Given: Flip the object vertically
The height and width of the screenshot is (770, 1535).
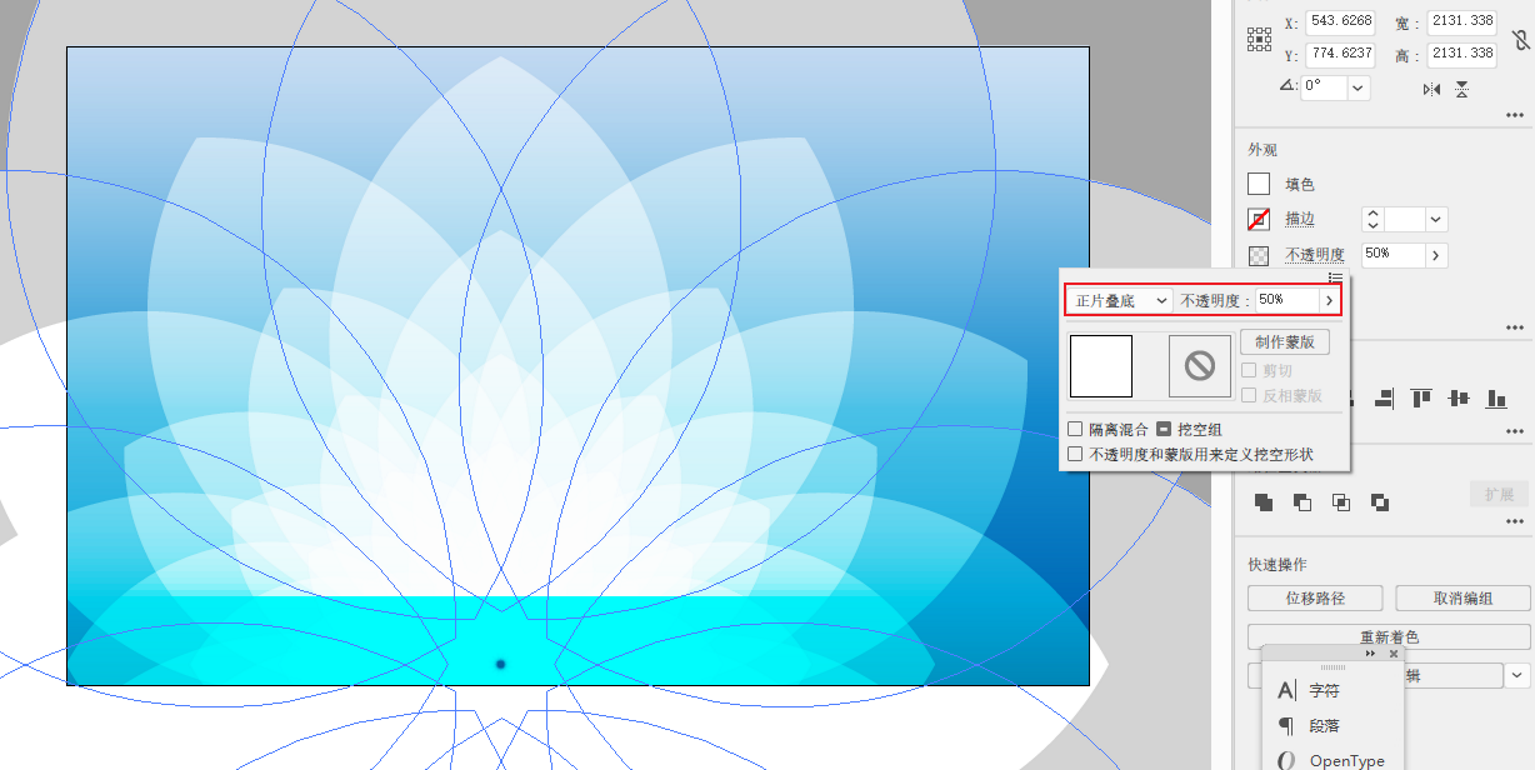Looking at the screenshot, I should click(1462, 90).
